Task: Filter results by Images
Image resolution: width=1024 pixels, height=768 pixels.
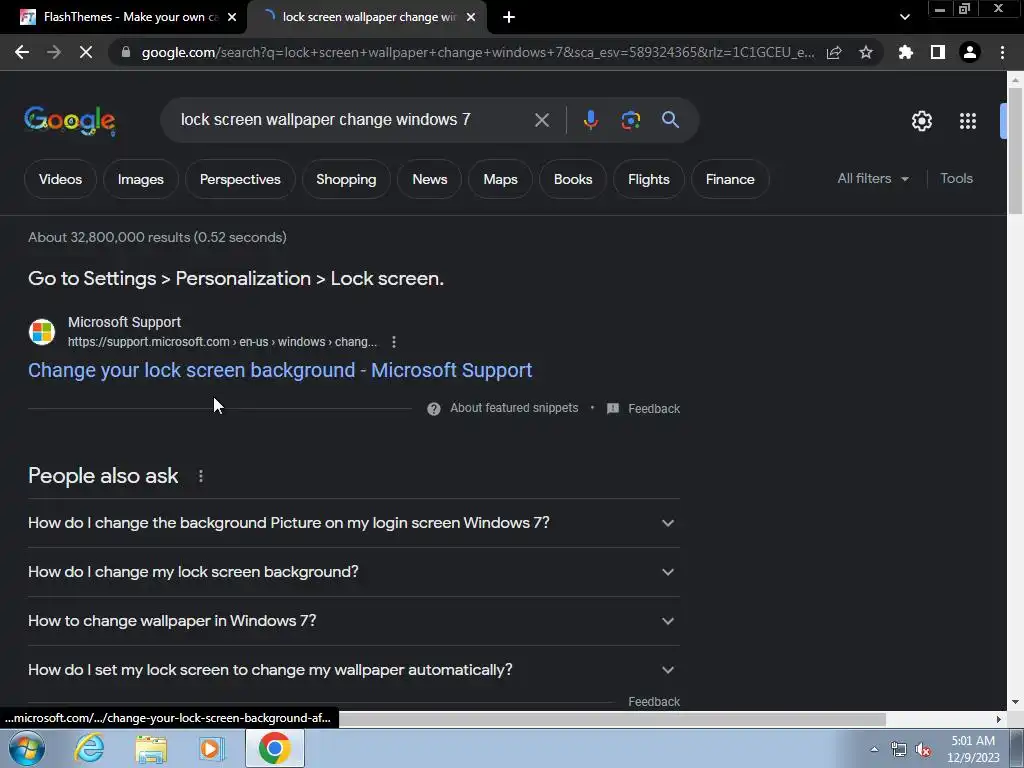Action: (x=140, y=179)
